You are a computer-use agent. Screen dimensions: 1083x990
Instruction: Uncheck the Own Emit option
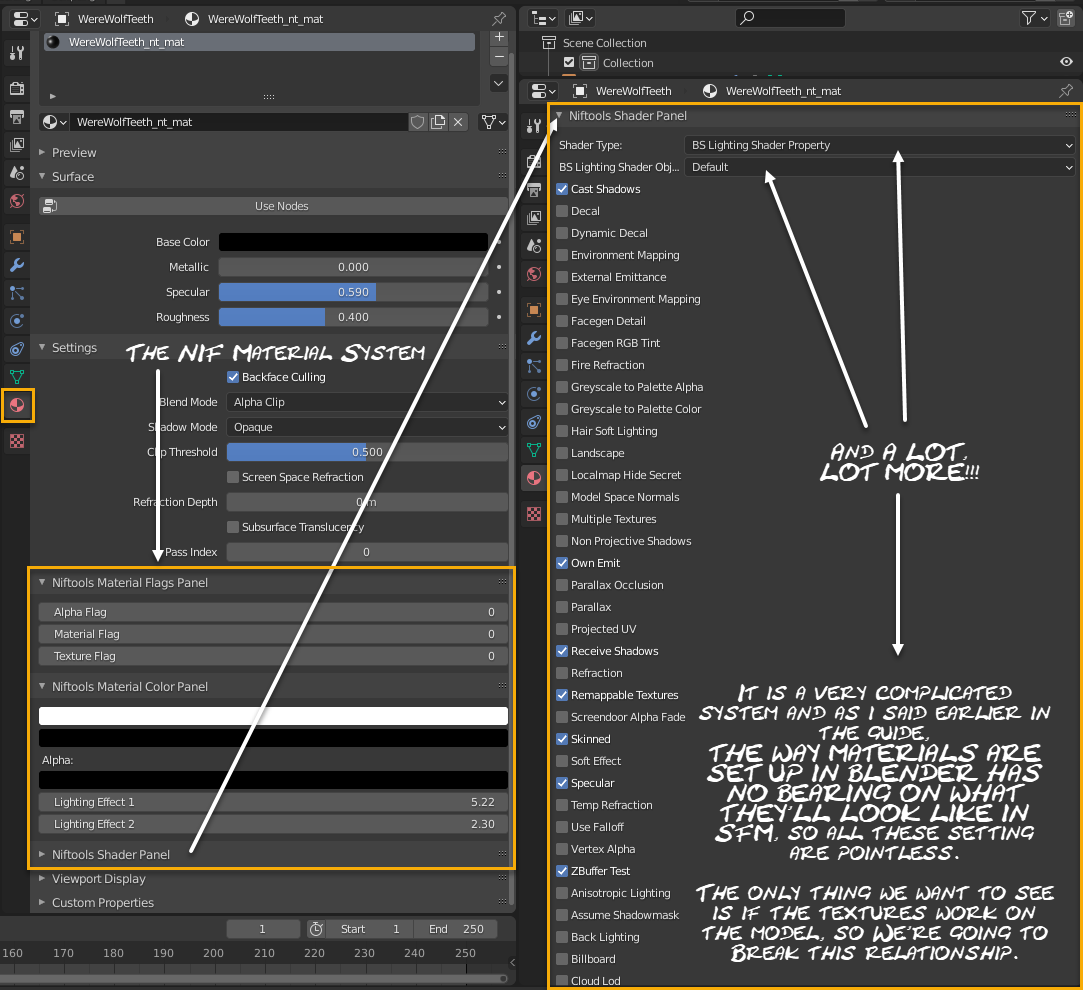click(562, 563)
